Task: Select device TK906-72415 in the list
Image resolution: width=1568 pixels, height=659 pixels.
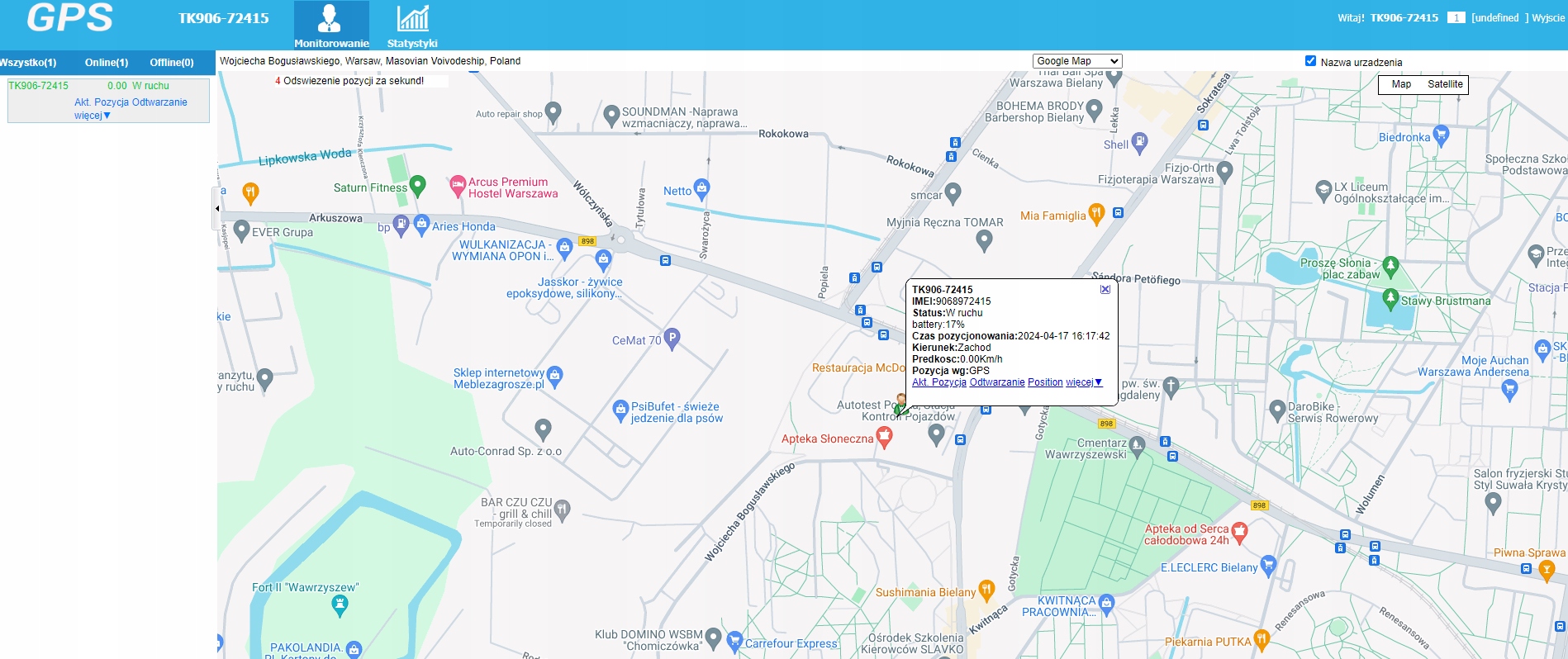Action: pyautogui.click(x=39, y=86)
